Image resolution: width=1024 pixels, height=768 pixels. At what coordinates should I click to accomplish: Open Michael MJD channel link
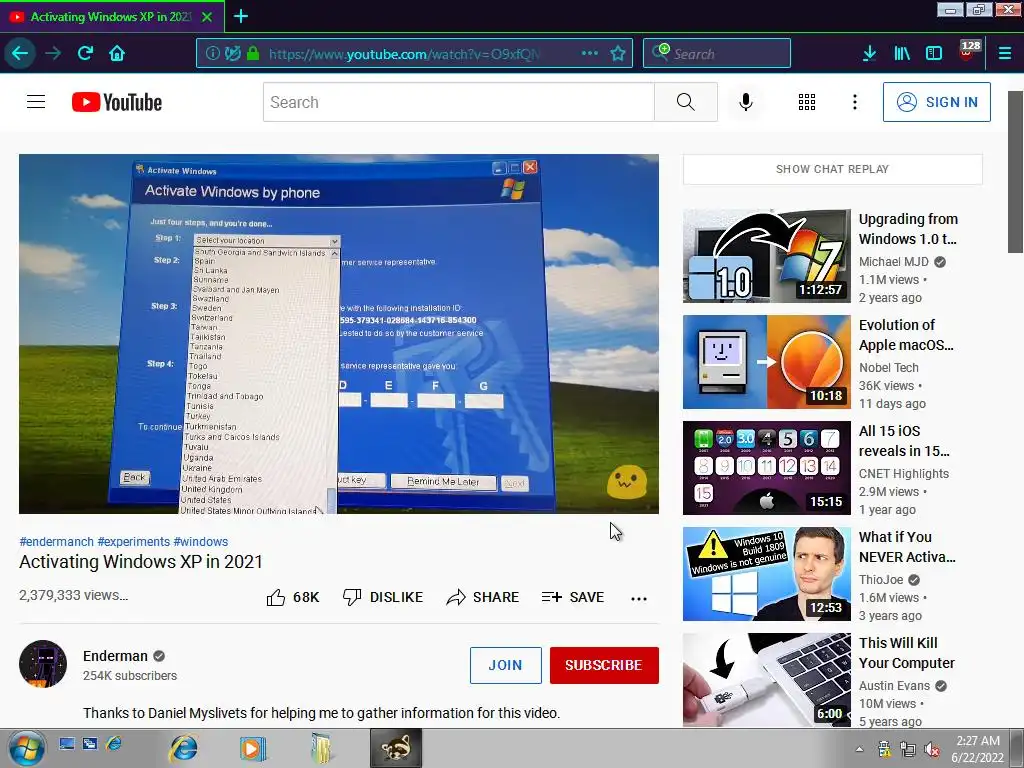coord(893,261)
